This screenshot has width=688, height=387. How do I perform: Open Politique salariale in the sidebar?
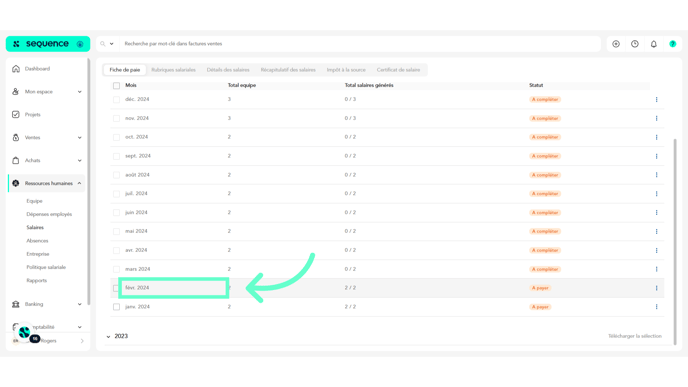[46, 267]
